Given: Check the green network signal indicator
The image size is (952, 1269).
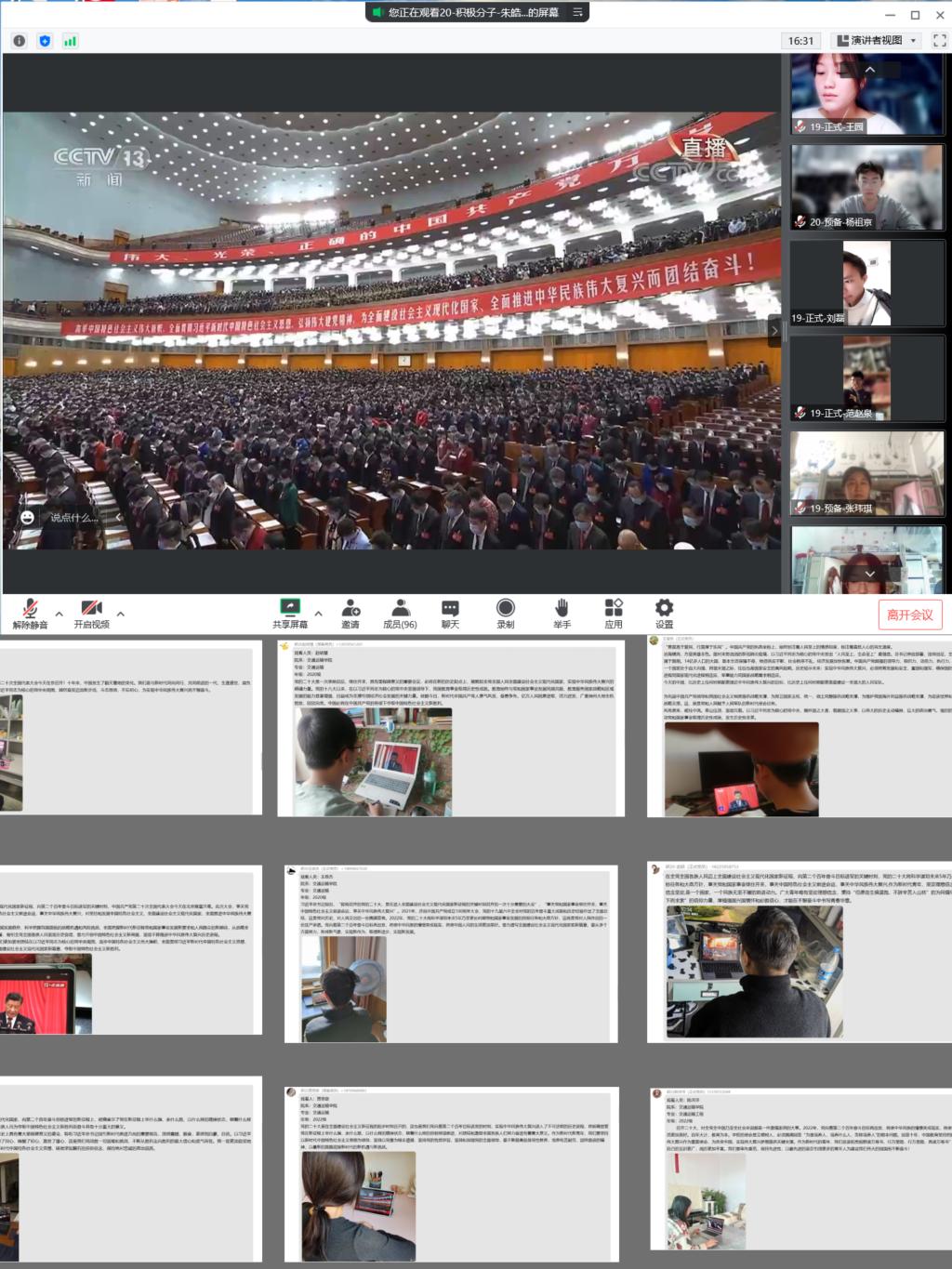Looking at the screenshot, I should click(70, 41).
